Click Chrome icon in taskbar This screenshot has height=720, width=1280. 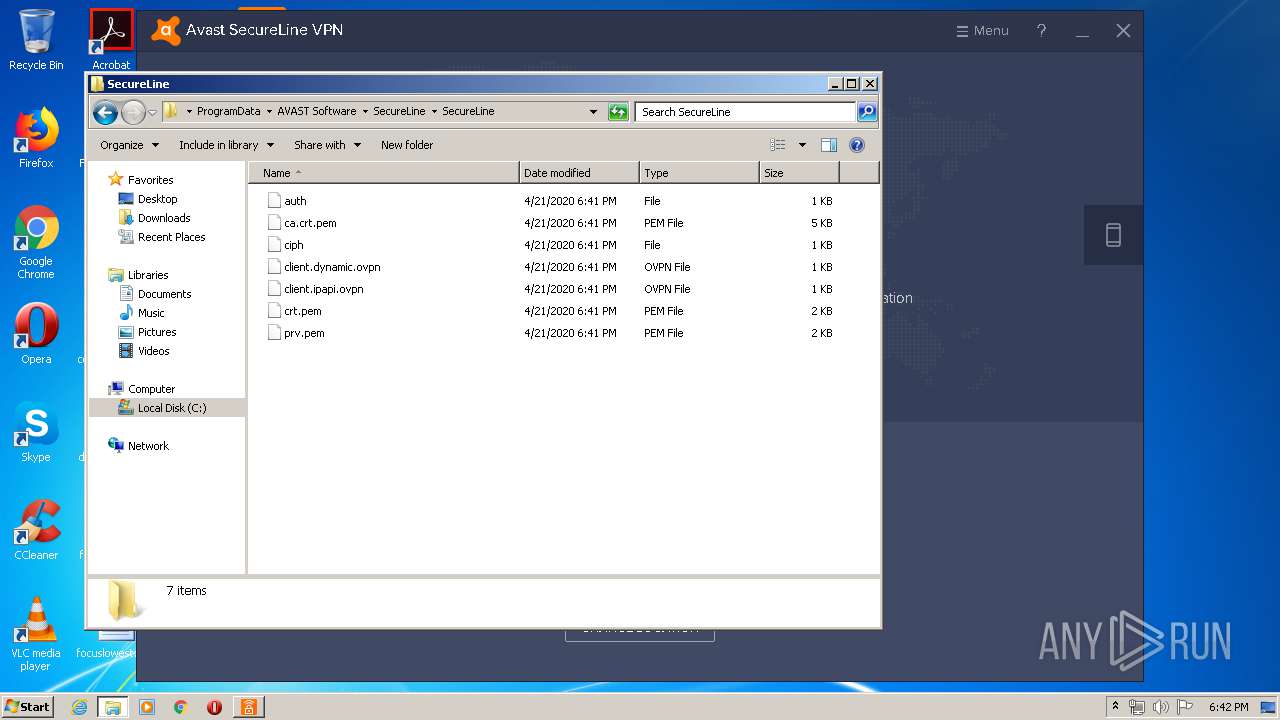[x=181, y=707]
